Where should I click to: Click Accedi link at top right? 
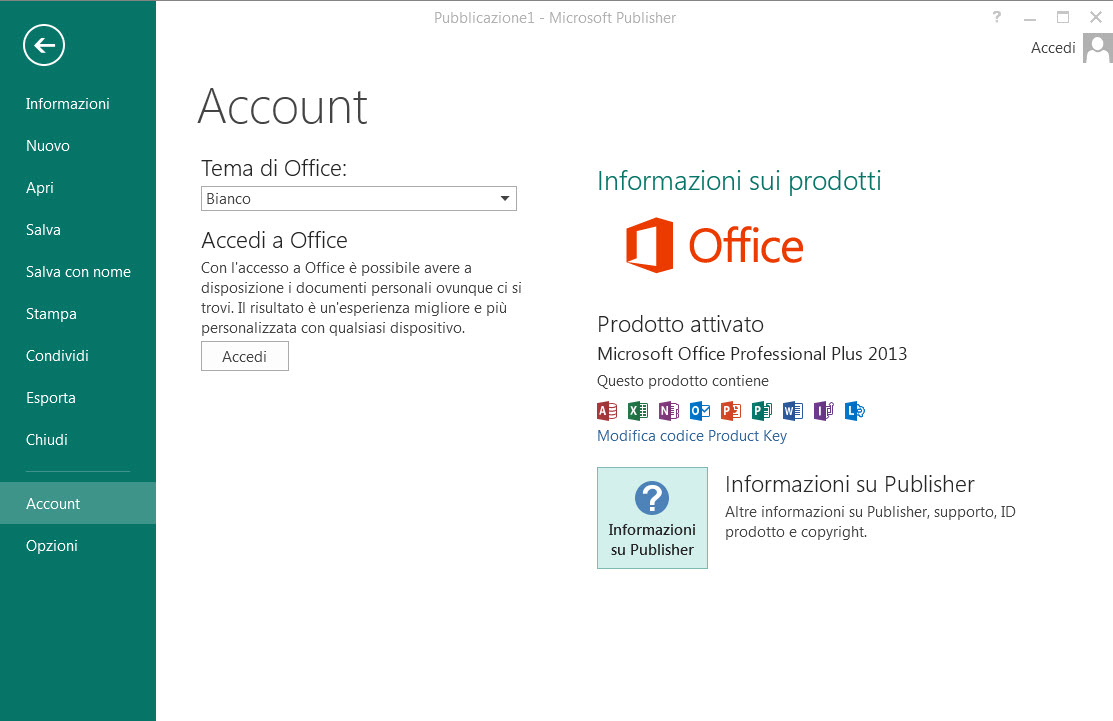point(1053,48)
